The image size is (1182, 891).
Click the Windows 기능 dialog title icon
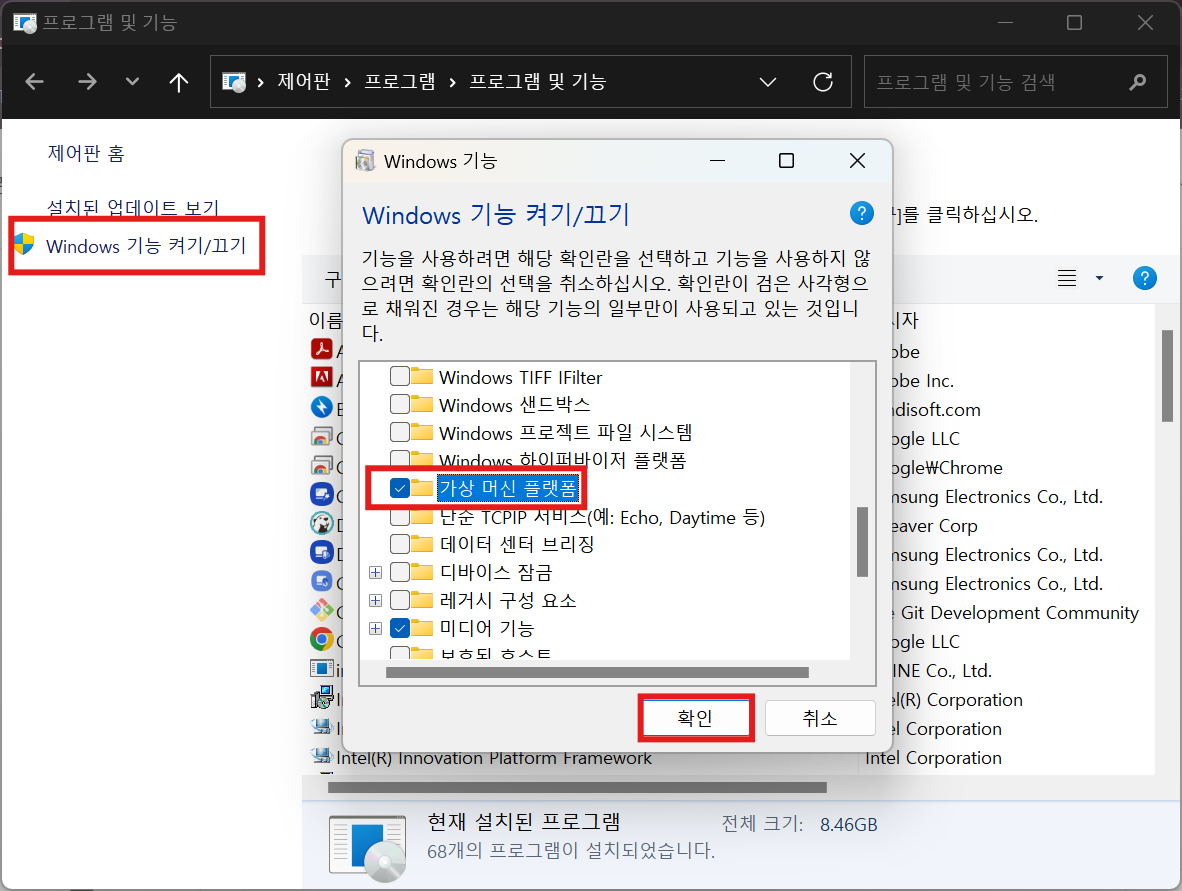coord(365,161)
